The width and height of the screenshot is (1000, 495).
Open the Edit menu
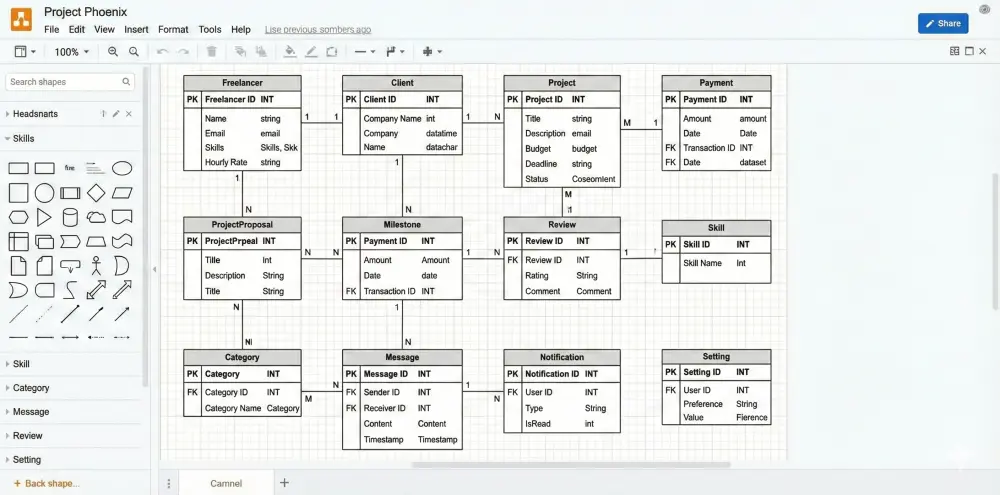[x=77, y=29]
